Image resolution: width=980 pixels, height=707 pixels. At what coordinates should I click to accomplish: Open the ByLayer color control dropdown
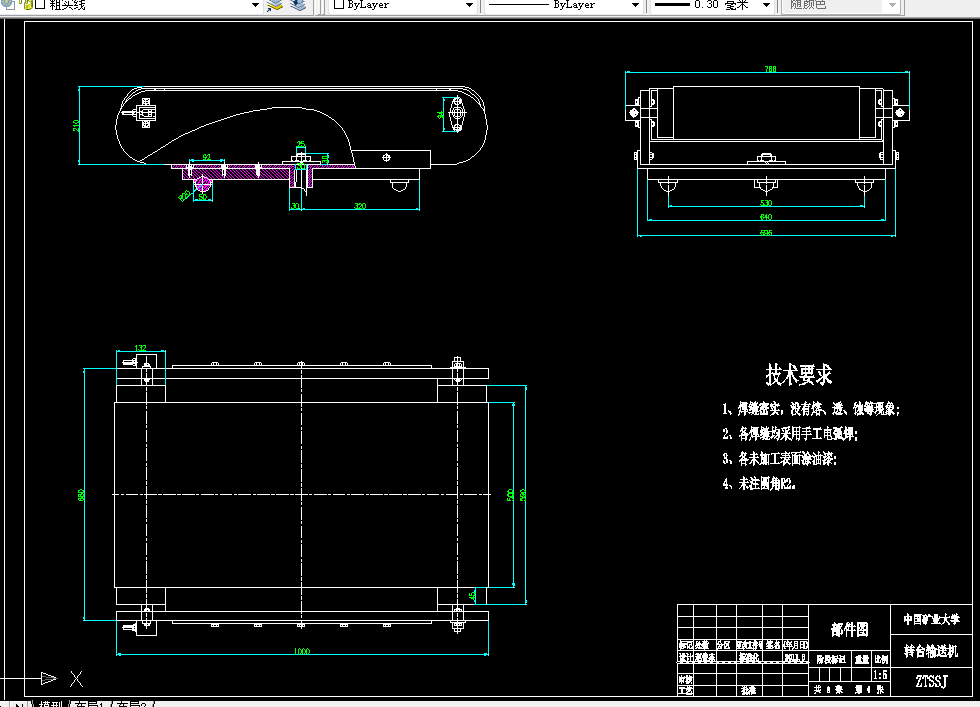469,5
